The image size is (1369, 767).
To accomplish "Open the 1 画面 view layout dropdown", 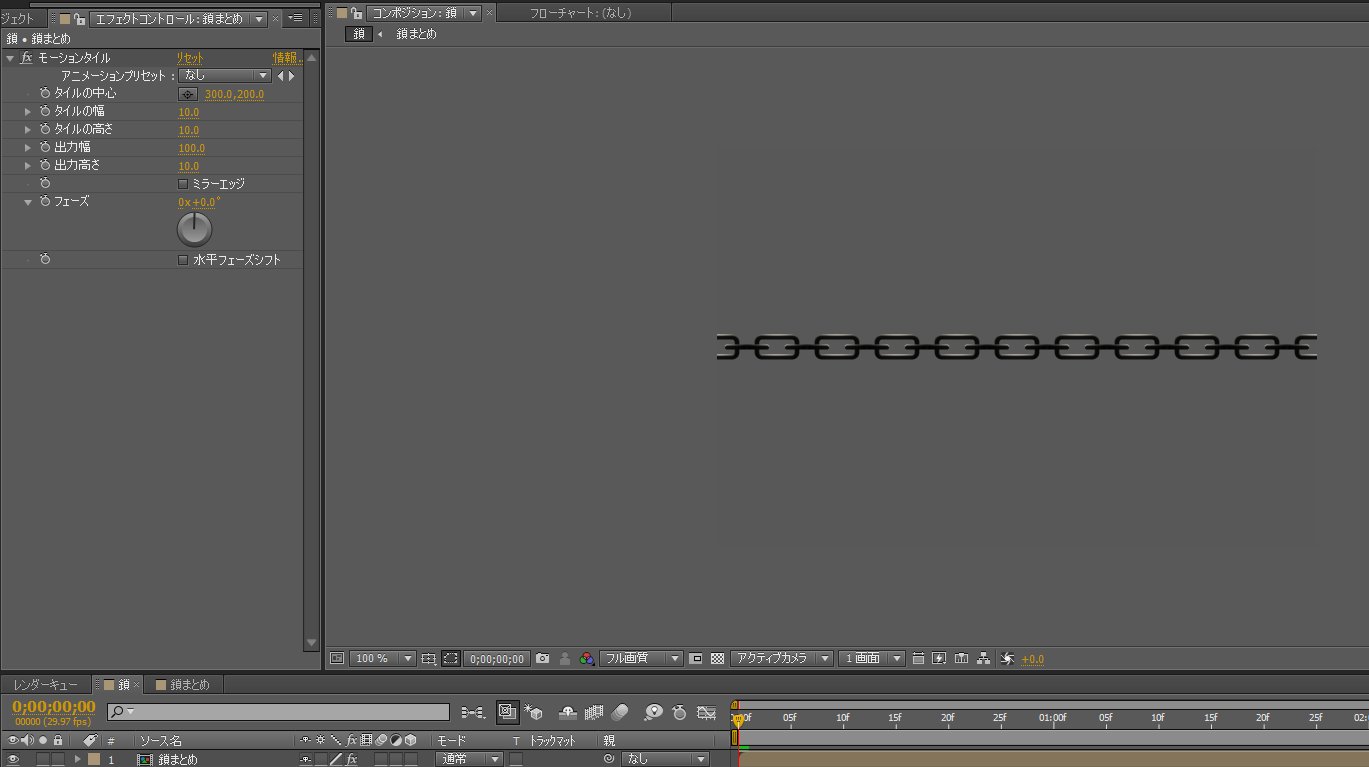I will (x=872, y=658).
